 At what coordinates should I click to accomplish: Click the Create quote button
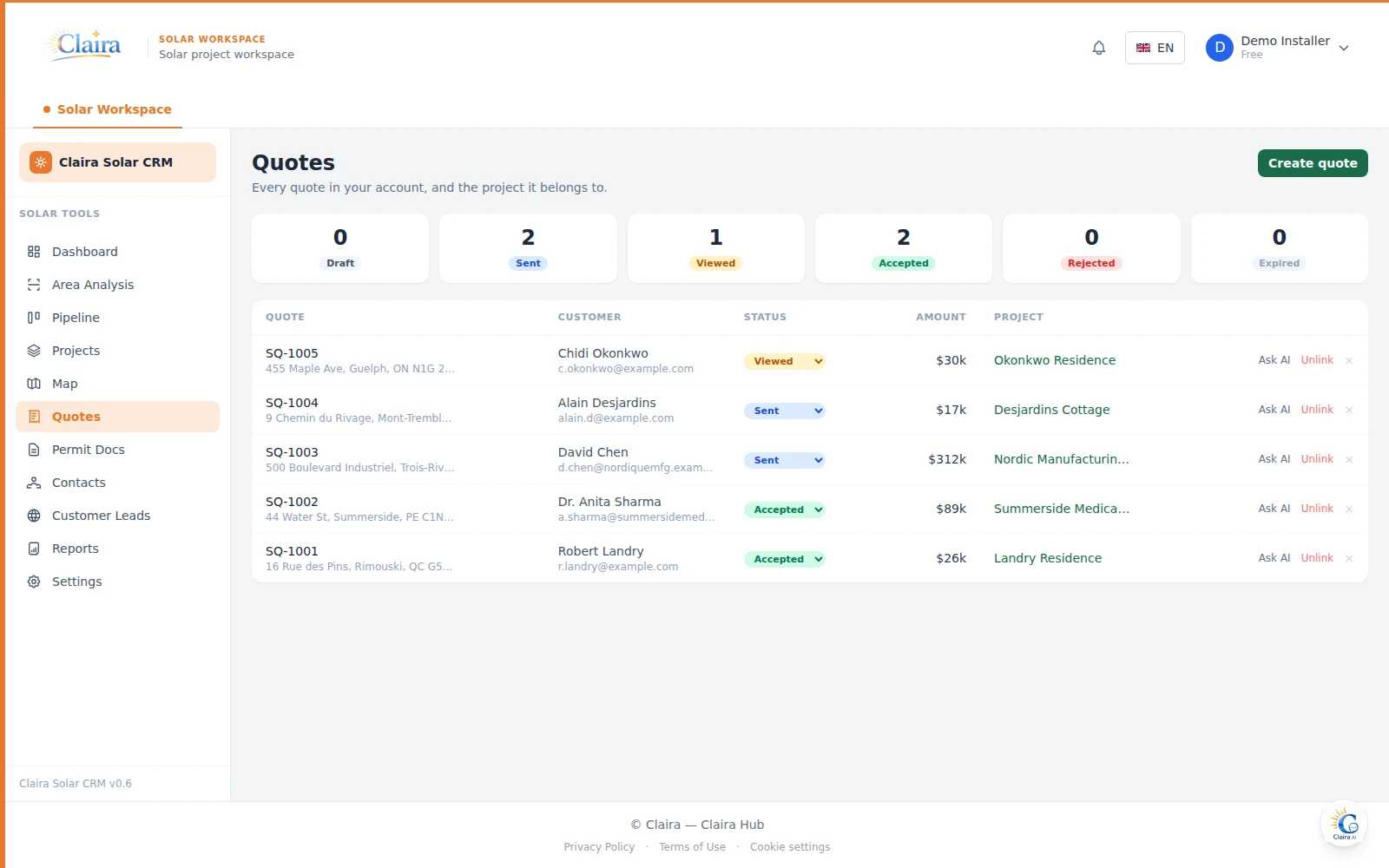click(x=1313, y=163)
